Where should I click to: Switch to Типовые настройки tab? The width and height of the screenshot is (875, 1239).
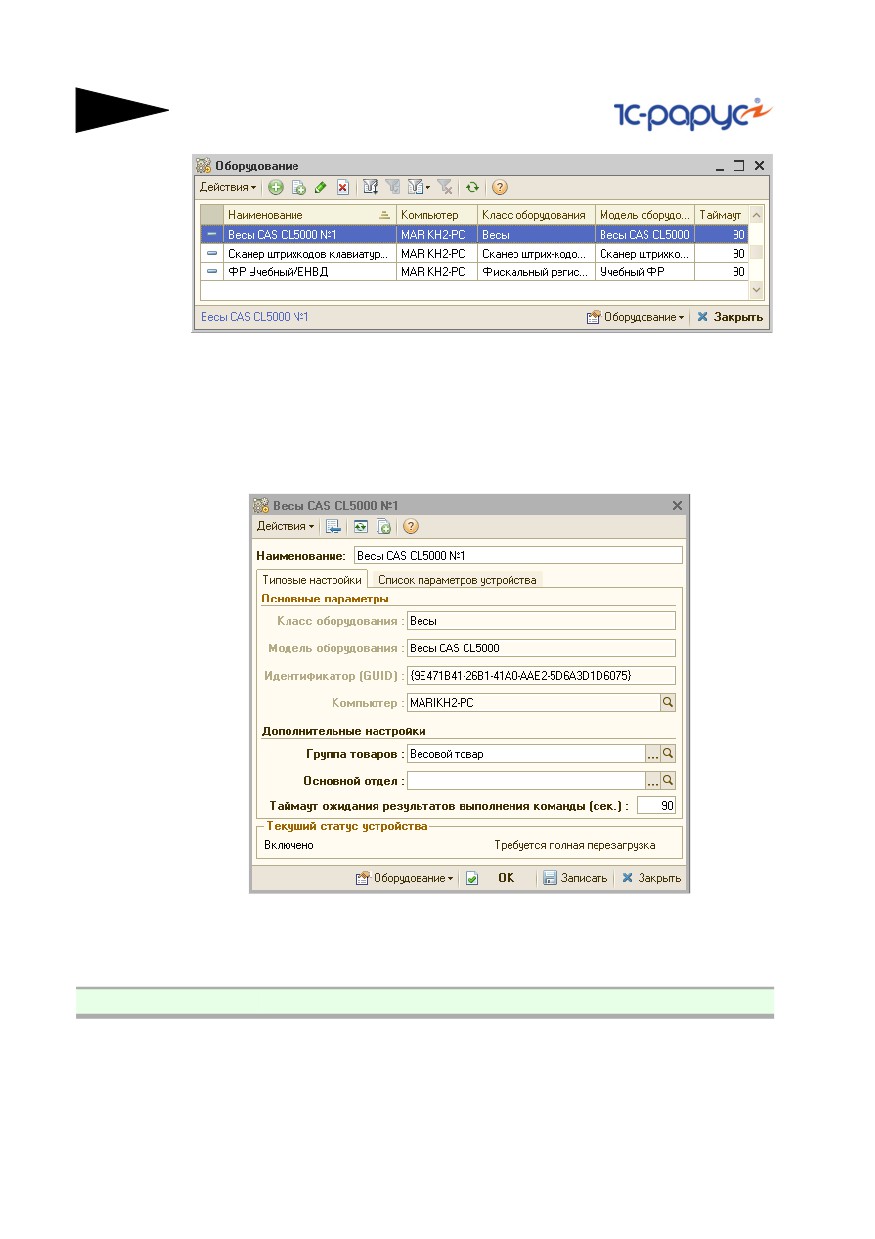coord(312,579)
